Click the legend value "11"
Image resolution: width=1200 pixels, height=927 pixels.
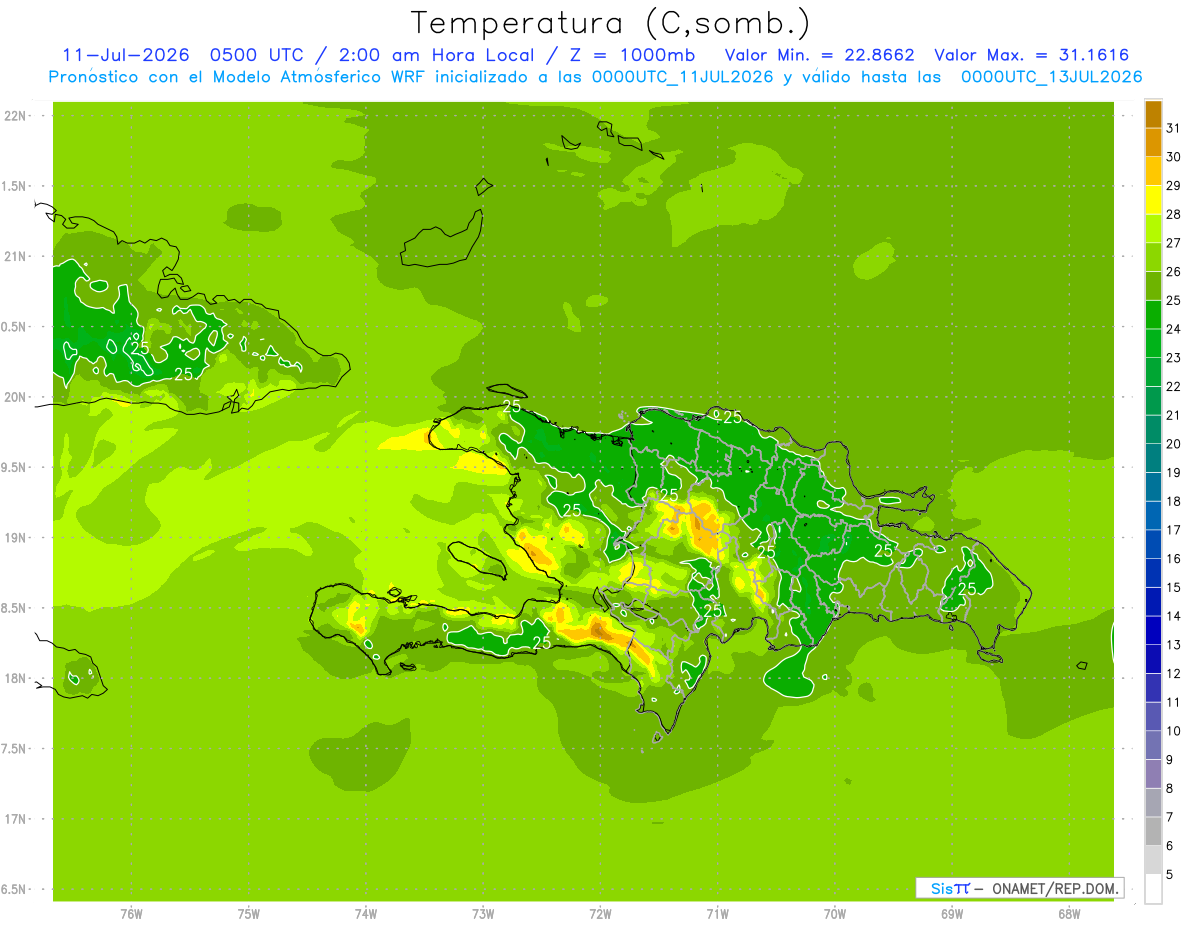click(1173, 703)
